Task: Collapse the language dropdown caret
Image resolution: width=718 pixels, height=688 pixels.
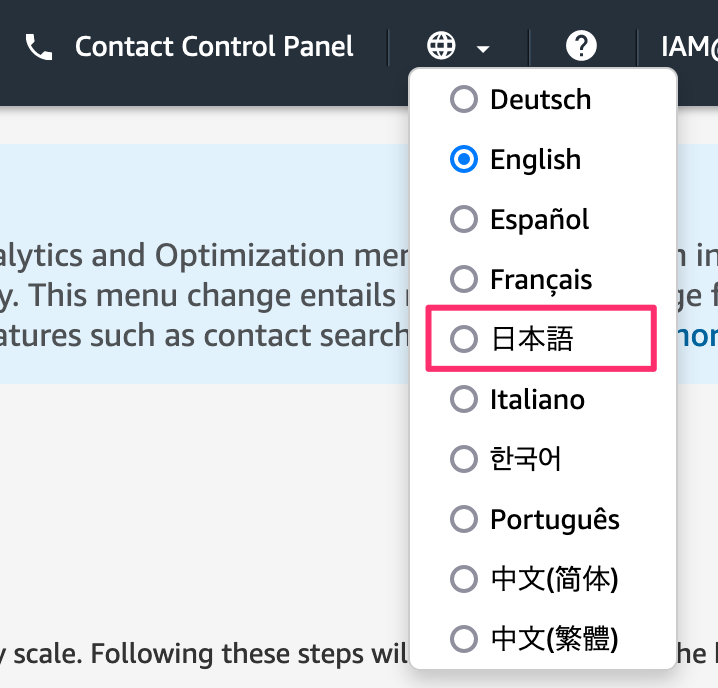Action: 484,48
